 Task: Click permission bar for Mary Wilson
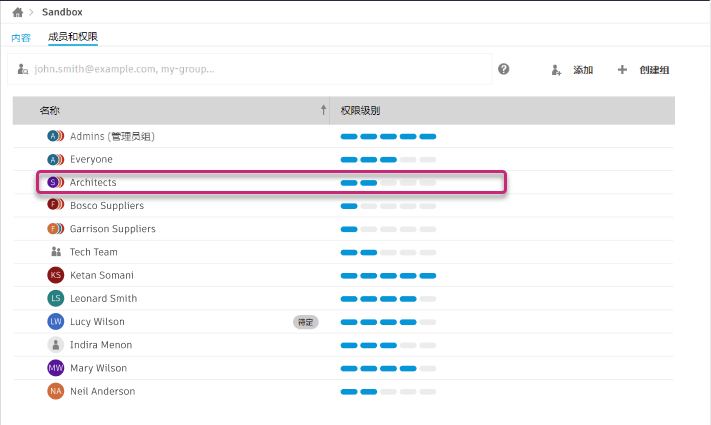[x=388, y=368]
